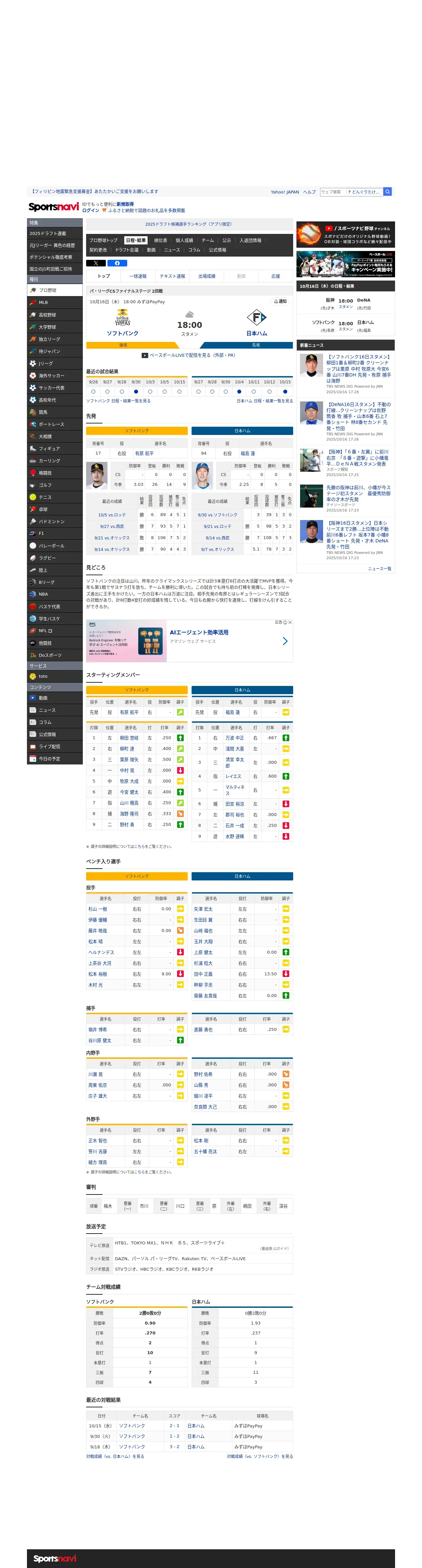Open player link 有原 航平 in the 先発 table
422x1568 pixels.
coord(144,453)
